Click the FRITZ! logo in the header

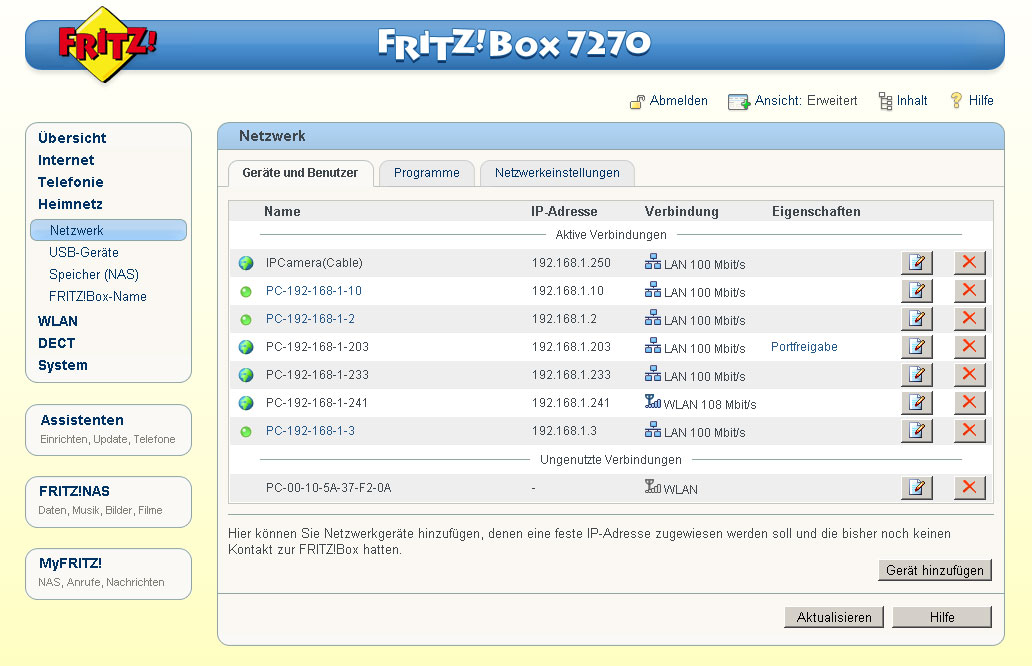106,45
